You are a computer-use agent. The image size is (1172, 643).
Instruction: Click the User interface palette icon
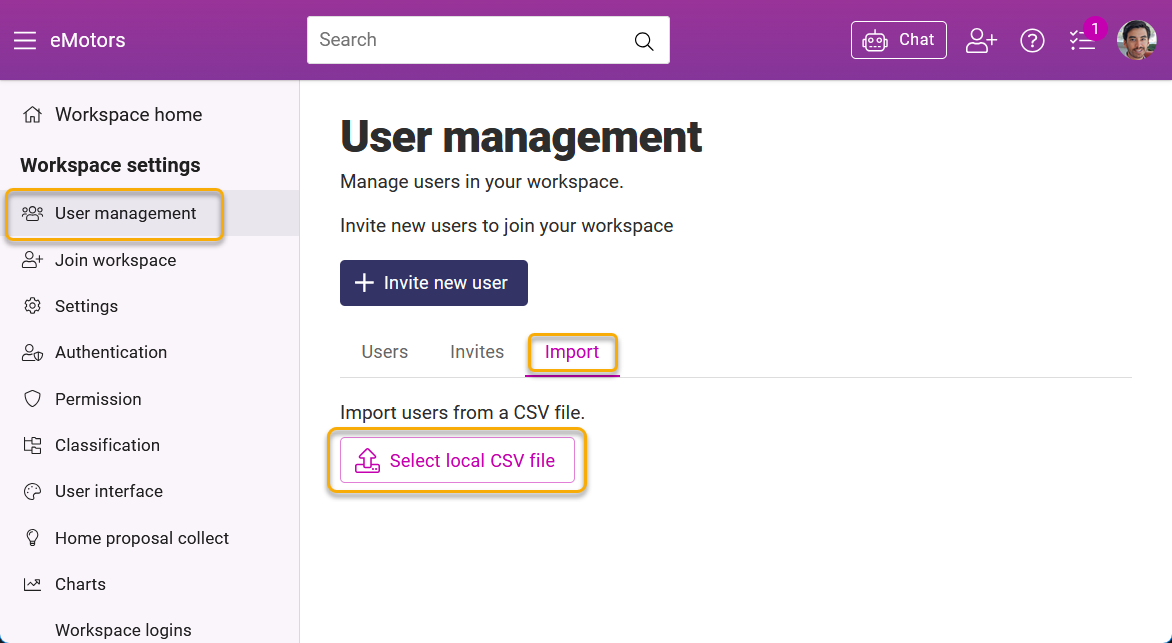tap(33, 491)
